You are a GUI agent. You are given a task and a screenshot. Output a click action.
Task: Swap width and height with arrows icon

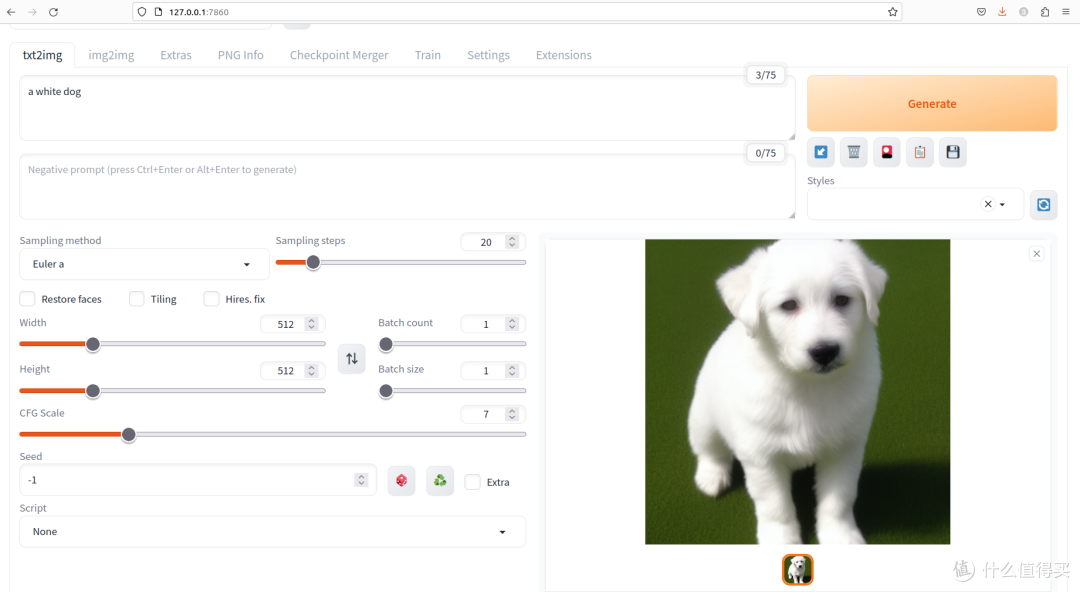[x=351, y=358]
